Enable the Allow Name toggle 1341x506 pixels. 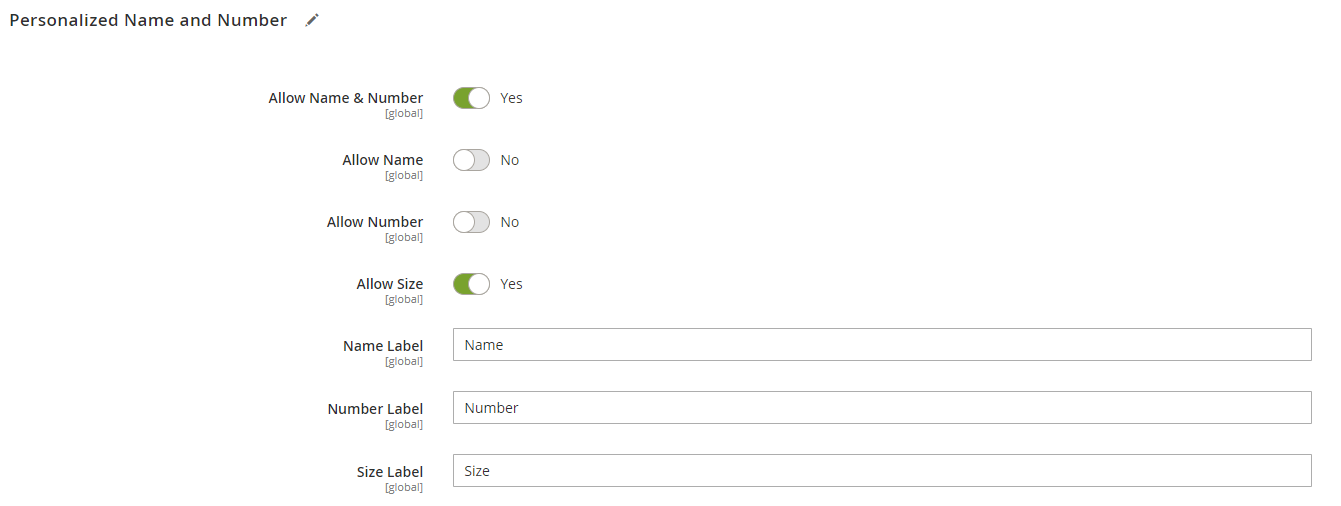[x=471, y=160]
